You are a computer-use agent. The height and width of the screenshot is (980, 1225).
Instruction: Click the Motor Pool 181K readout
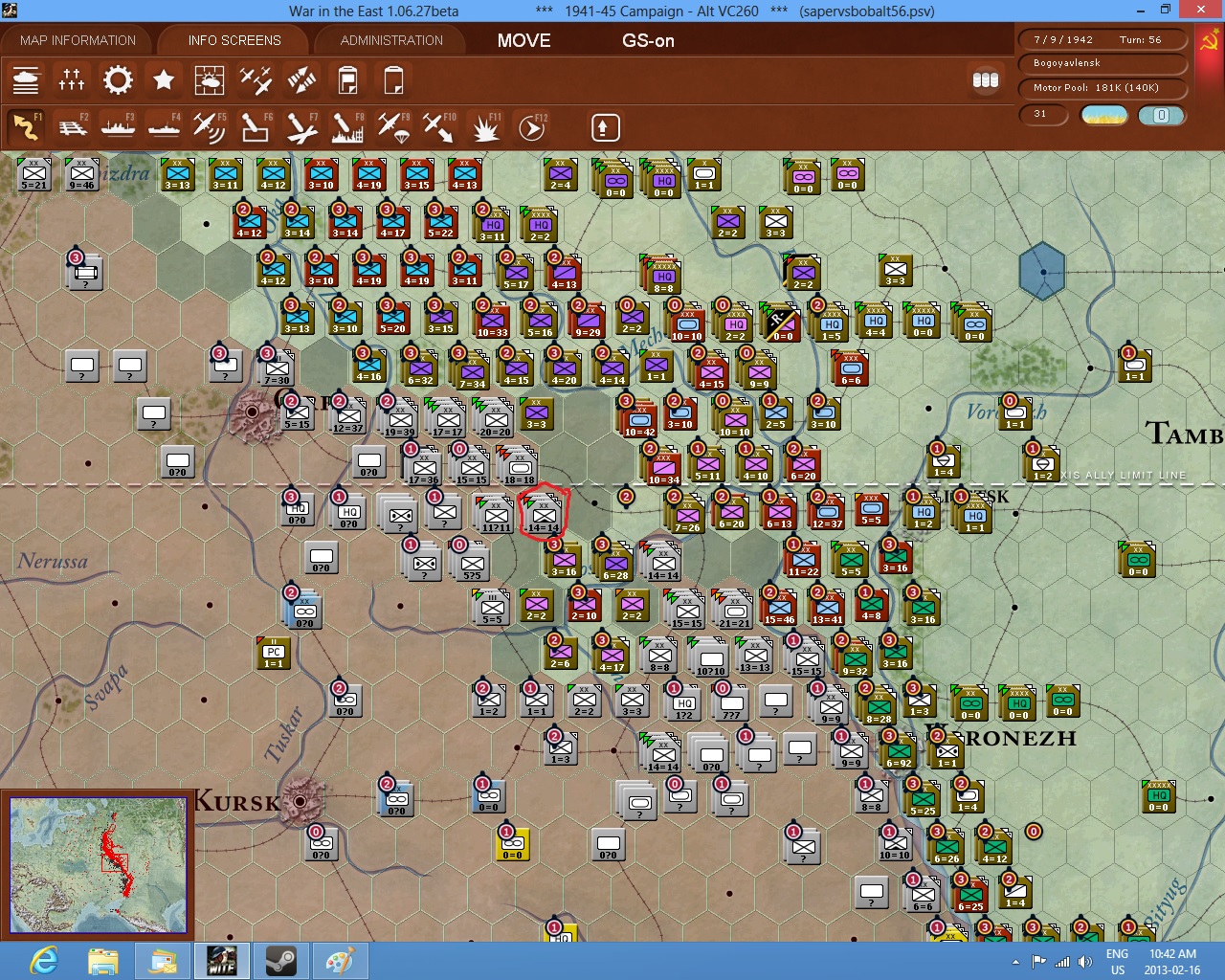point(1103,88)
